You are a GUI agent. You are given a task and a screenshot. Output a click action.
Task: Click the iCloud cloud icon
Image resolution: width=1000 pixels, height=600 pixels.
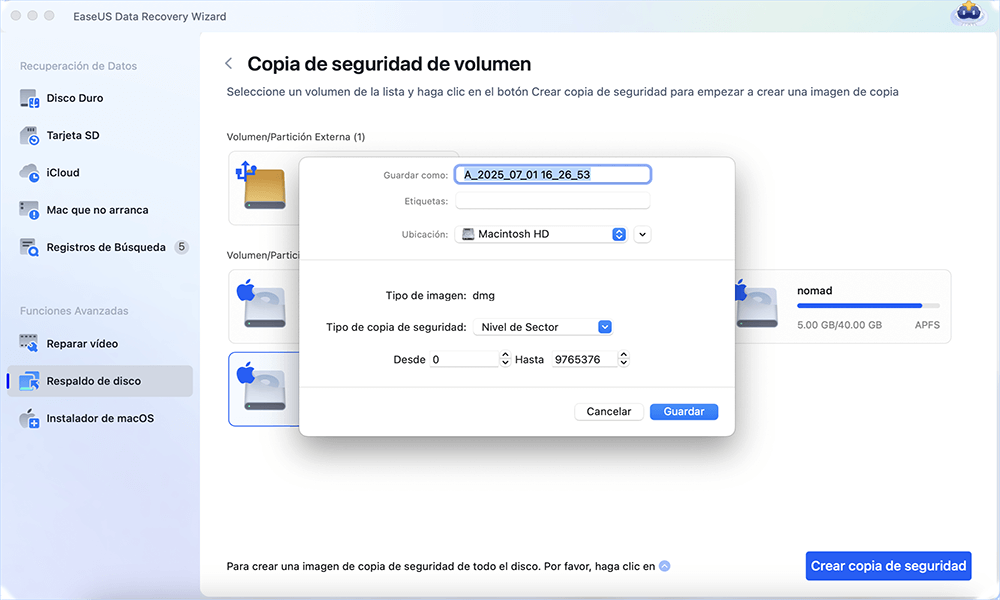[x=29, y=173]
